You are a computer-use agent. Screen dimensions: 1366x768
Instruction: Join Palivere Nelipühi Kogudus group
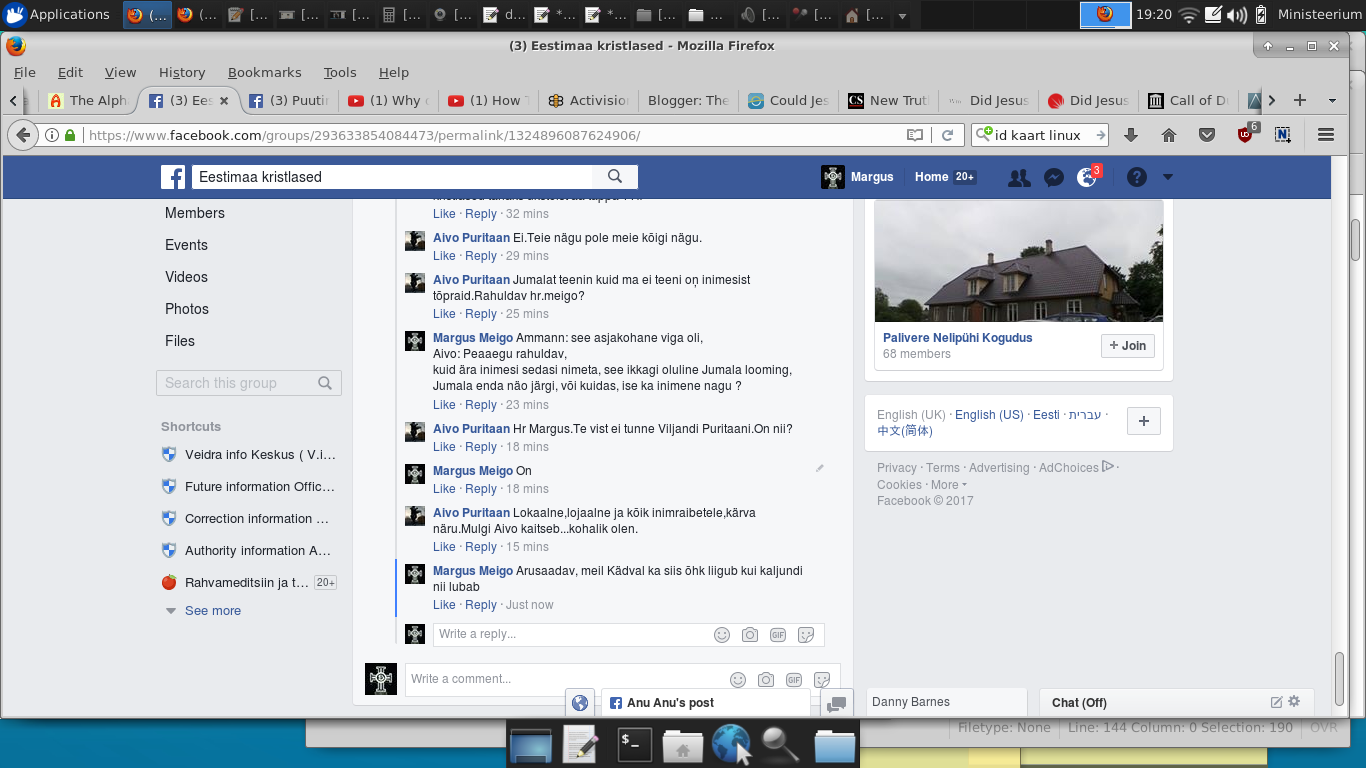[1128, 345]
